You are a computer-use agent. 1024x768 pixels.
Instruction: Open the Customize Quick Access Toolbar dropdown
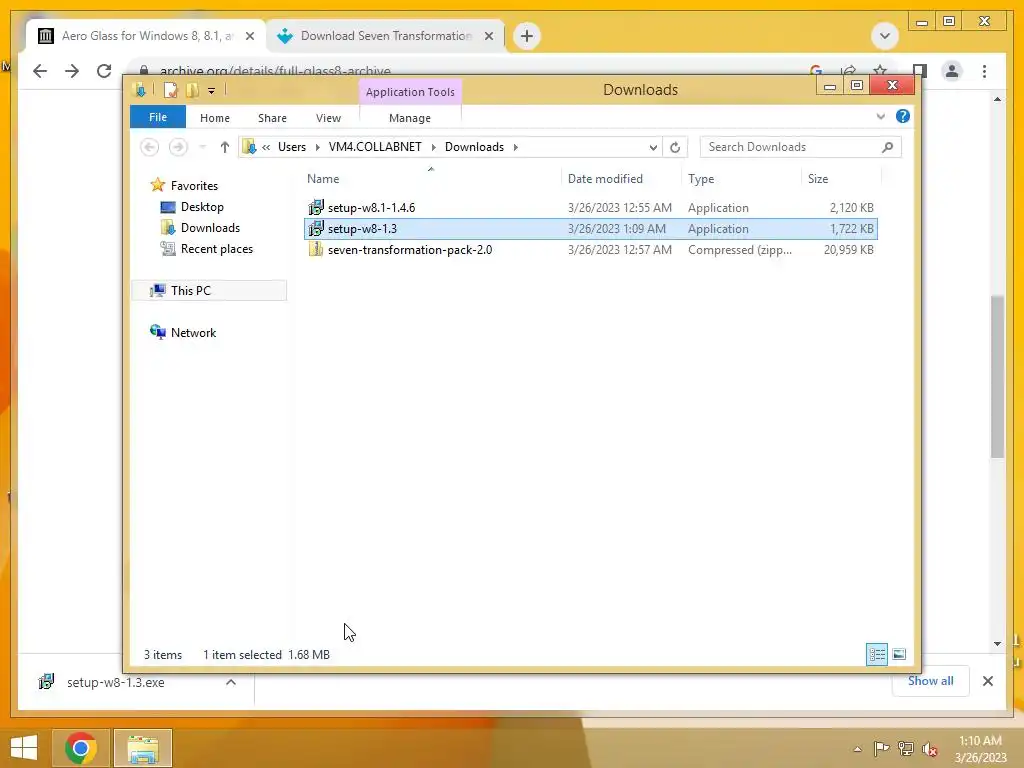pyautogui.click(x=212, y=91)
